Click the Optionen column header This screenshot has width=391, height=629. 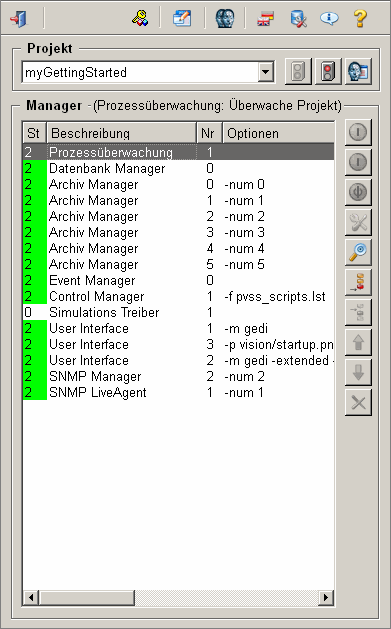[278, 133]
